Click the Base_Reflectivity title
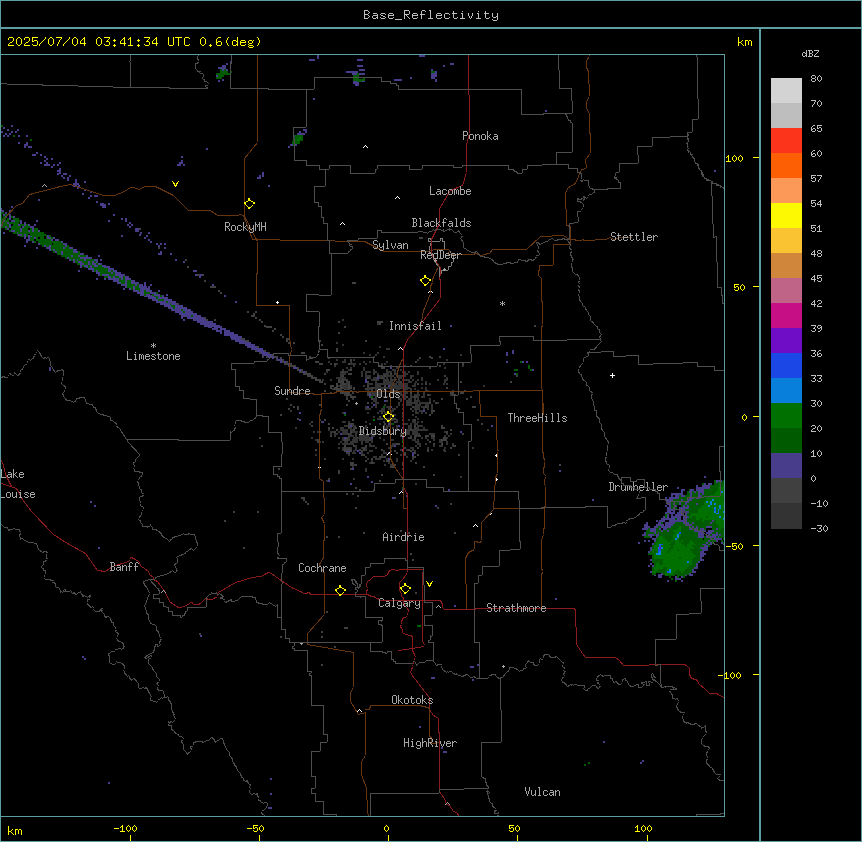Viewport: 862px width, 842px height. (431, 15)
